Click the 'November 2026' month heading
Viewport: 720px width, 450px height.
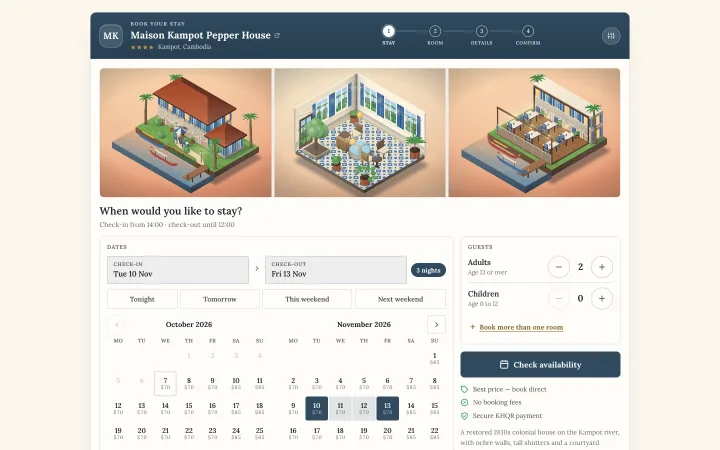(364, 325)
